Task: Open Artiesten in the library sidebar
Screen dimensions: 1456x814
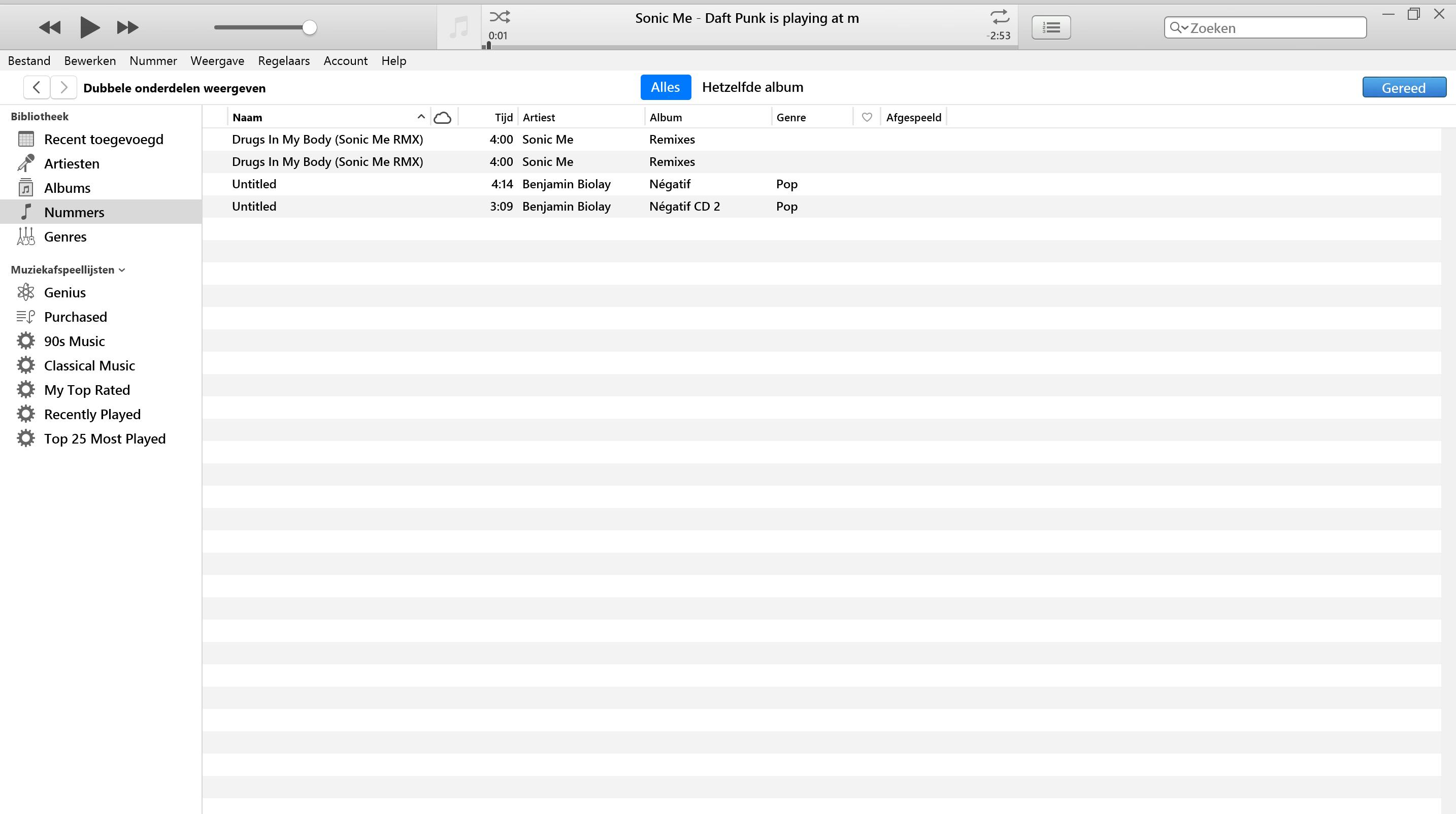Action: pos(71,164)
